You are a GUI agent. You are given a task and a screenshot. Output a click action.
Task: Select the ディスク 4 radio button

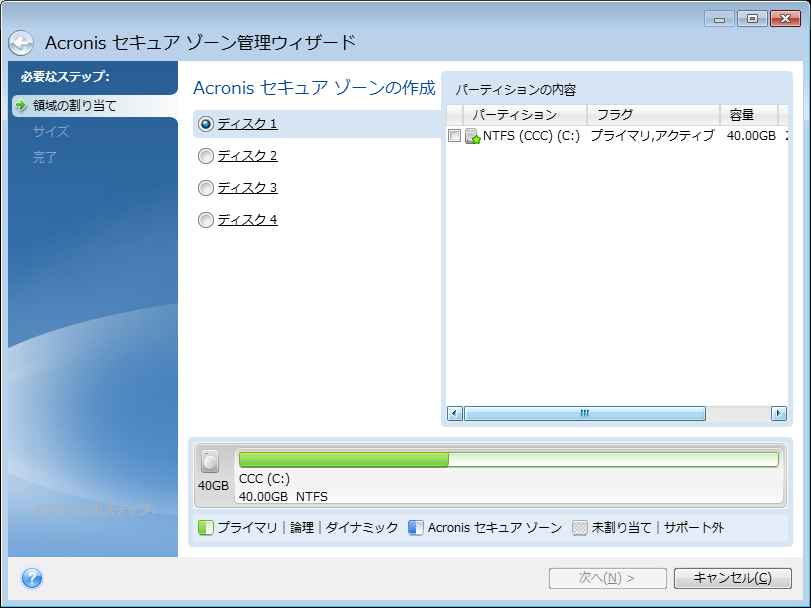click(x=206, y=220)
